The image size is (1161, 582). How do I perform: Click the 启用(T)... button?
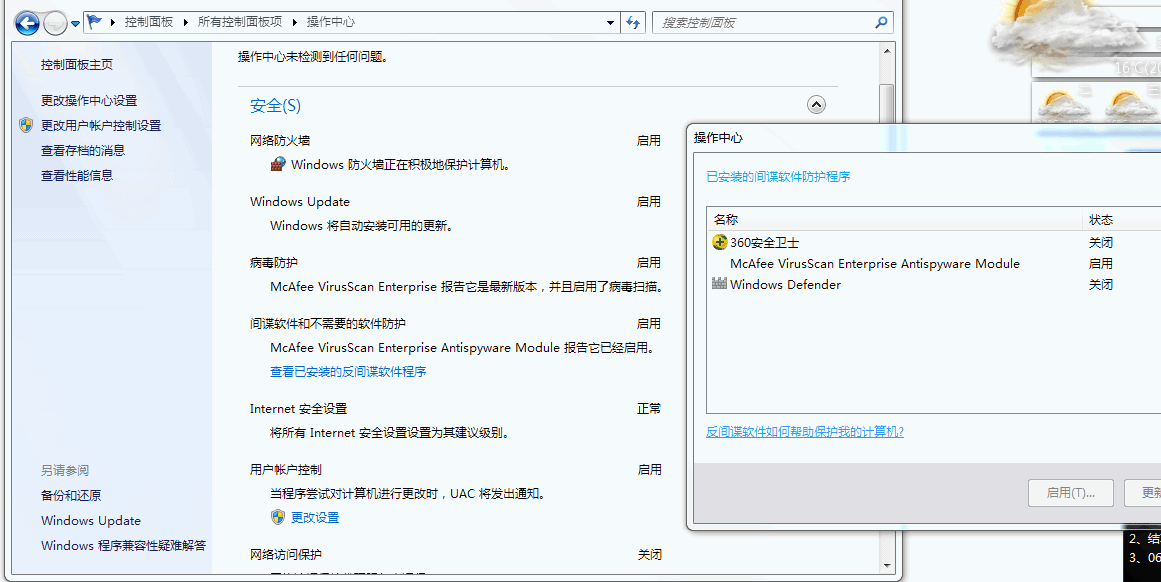[x=1071, y=492]
